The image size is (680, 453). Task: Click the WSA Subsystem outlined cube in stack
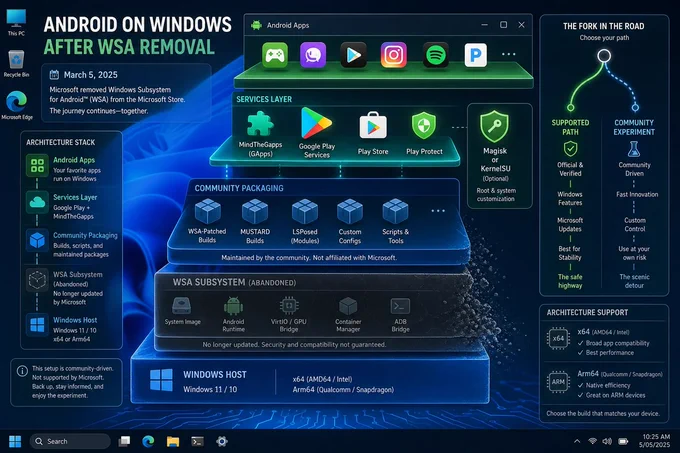coord(37,280)
